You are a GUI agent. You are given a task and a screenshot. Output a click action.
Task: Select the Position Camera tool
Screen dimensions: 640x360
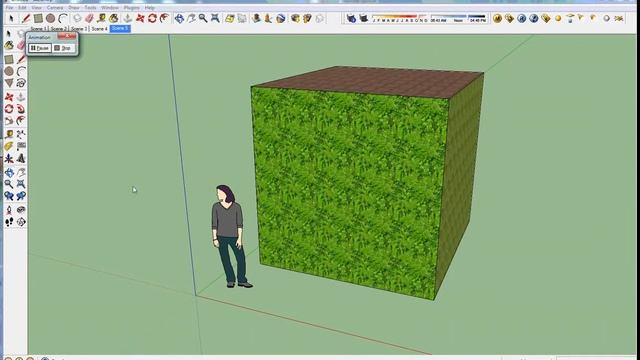(x=9, y=210)
